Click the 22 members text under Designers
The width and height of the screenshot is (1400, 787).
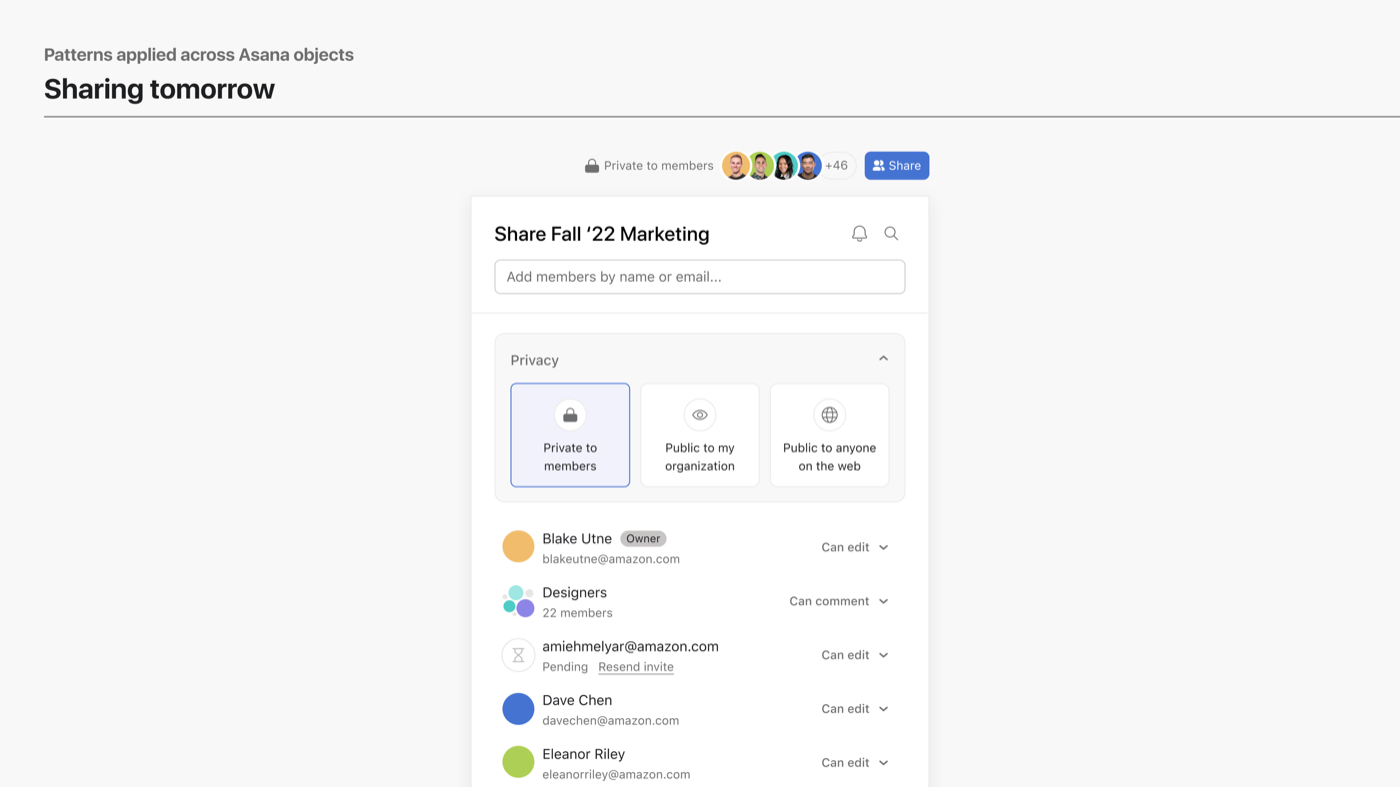577,613
